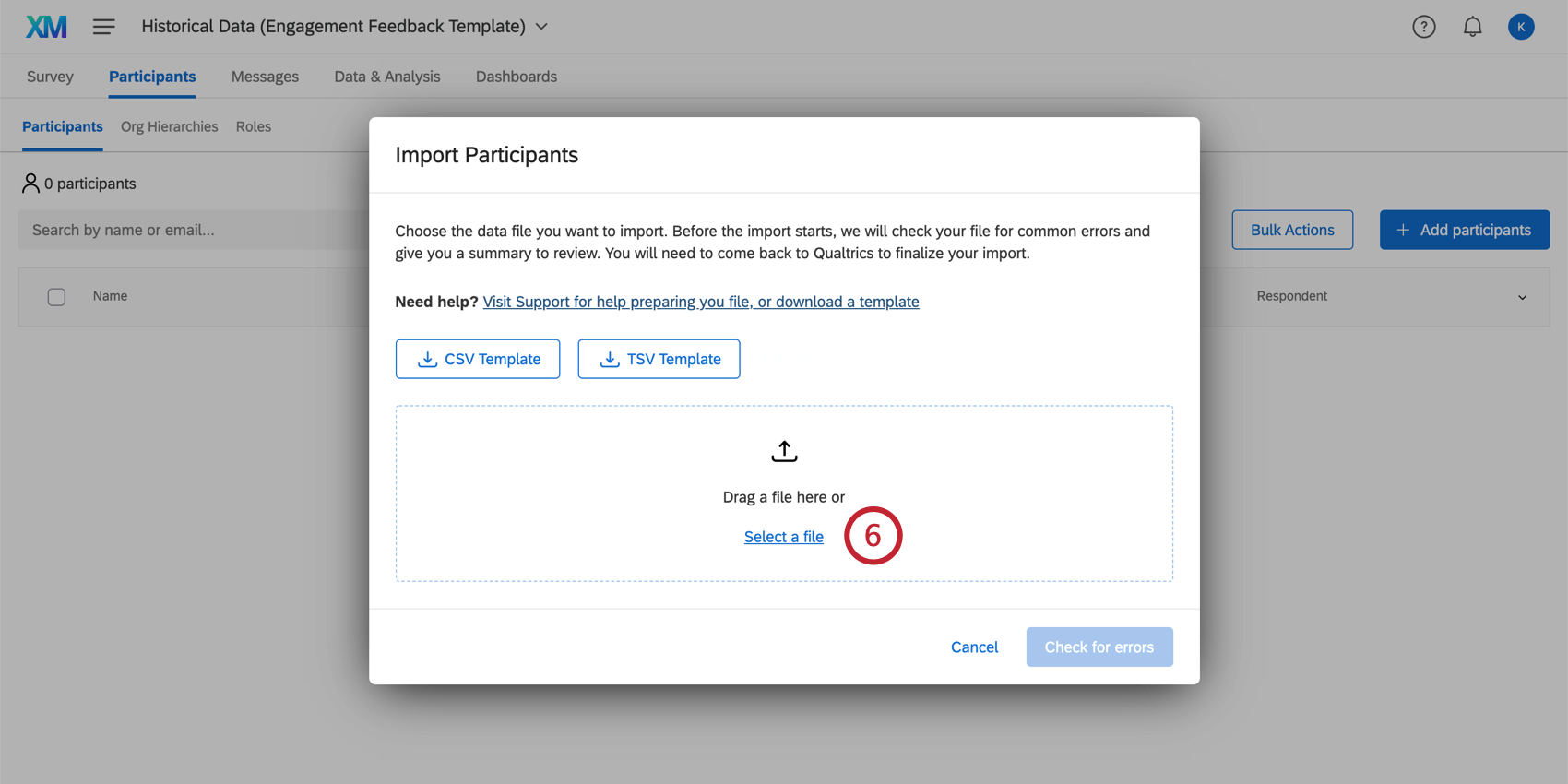Open the hamburger navigation menu
This screenshot has width=1568, height=784.
coord(104,27)
